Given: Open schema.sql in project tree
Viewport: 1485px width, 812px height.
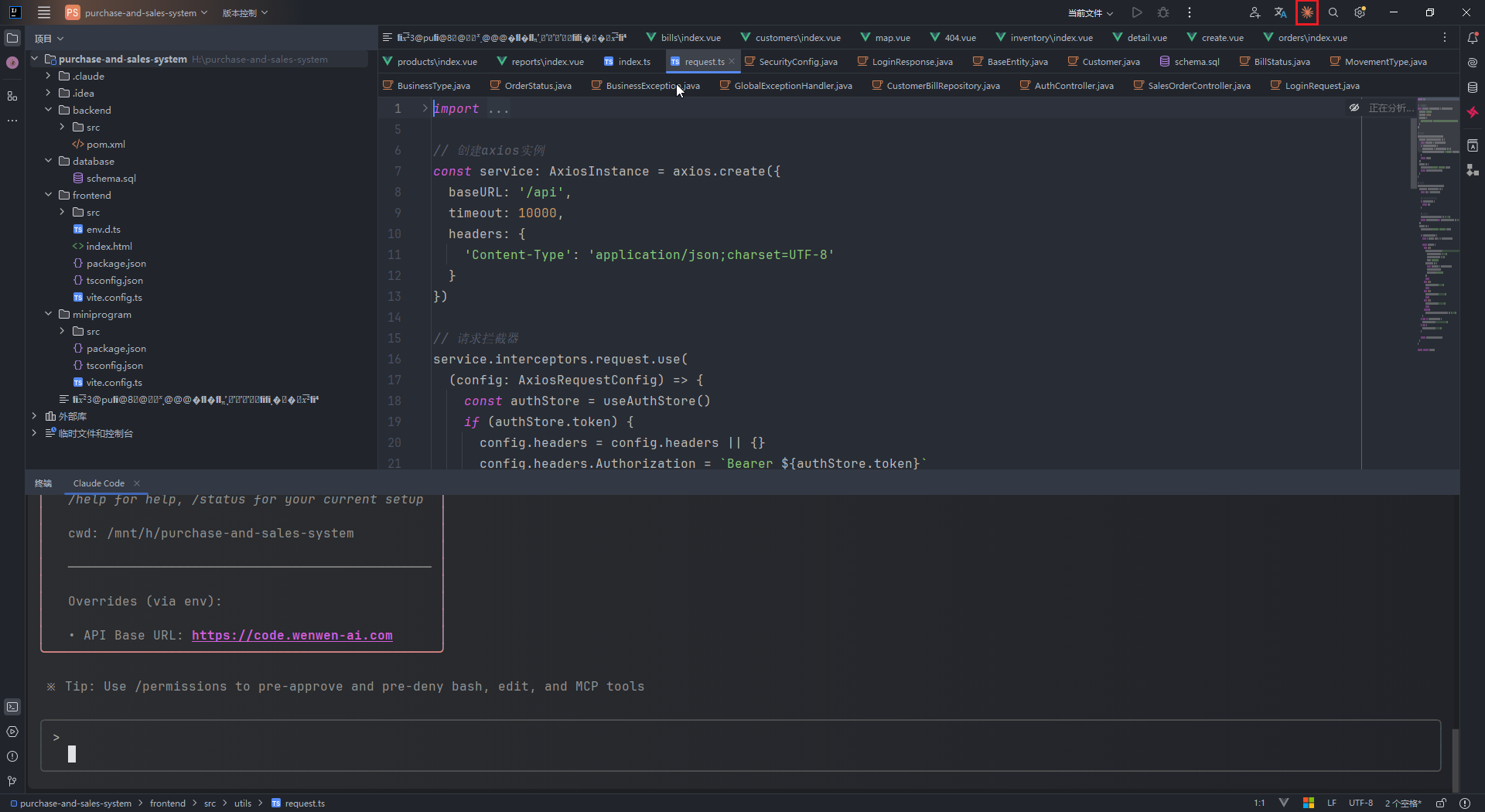Looking at the screenshot, I should click(x=111, y=178).
